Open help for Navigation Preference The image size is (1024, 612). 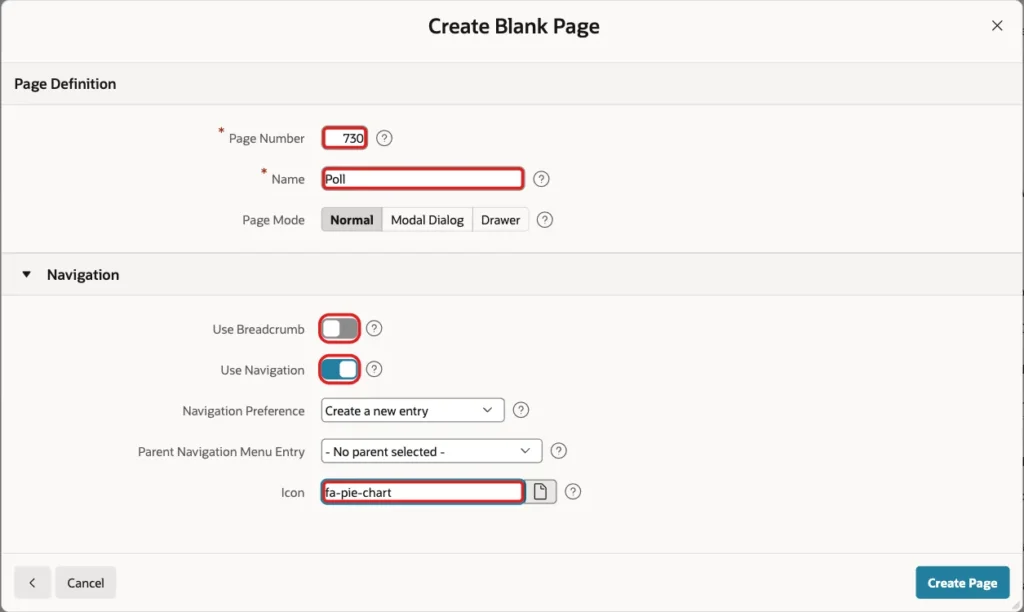[x=520, y=410]
